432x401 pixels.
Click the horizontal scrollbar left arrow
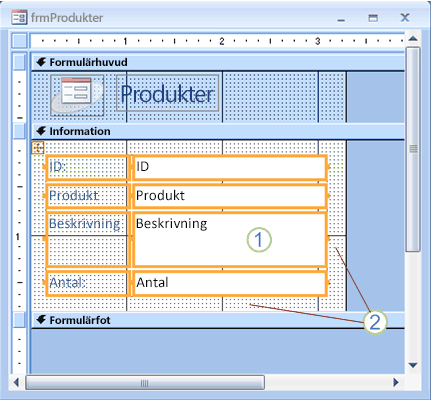(17, 382)
